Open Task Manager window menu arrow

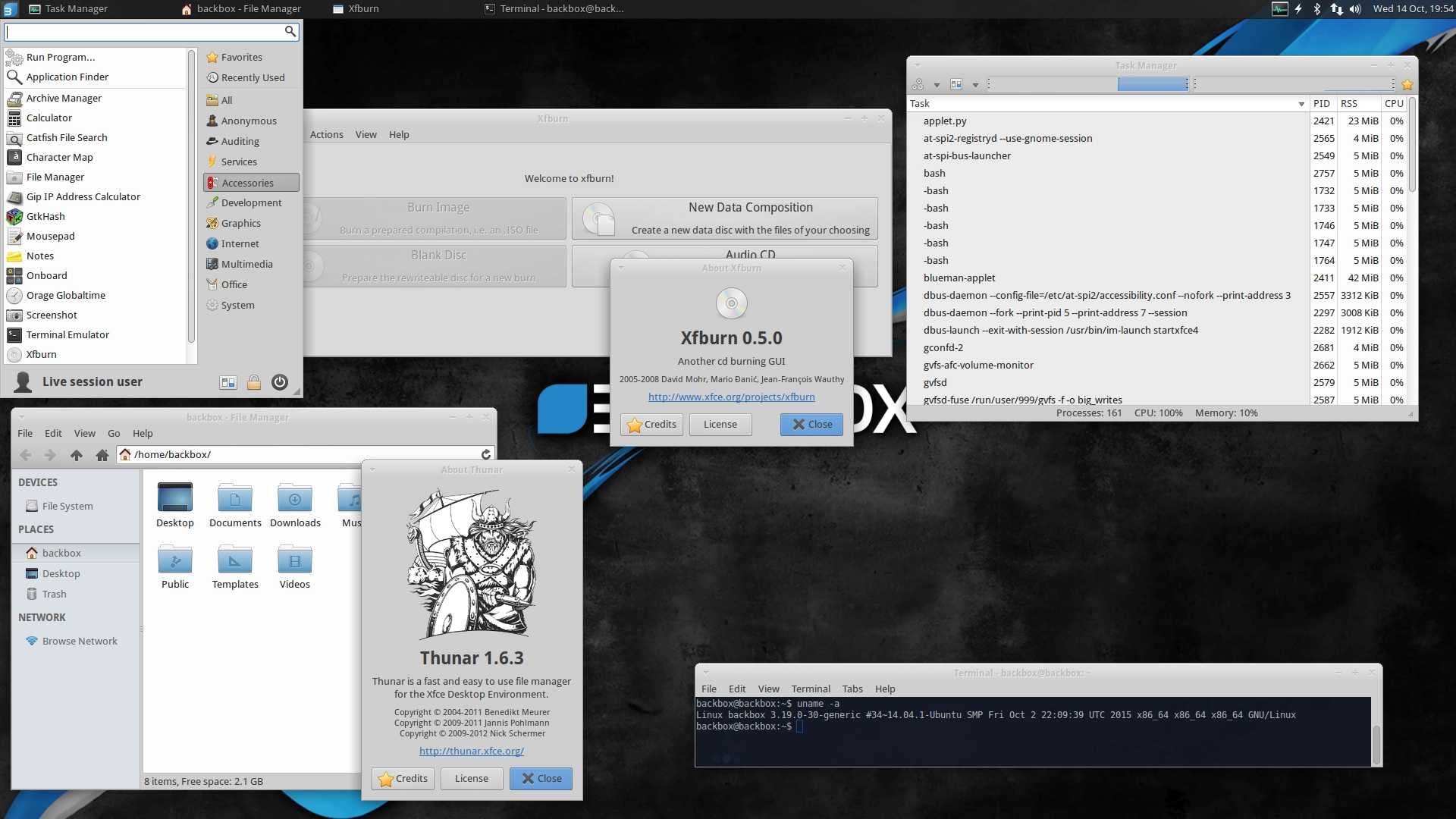click(917, 66)
